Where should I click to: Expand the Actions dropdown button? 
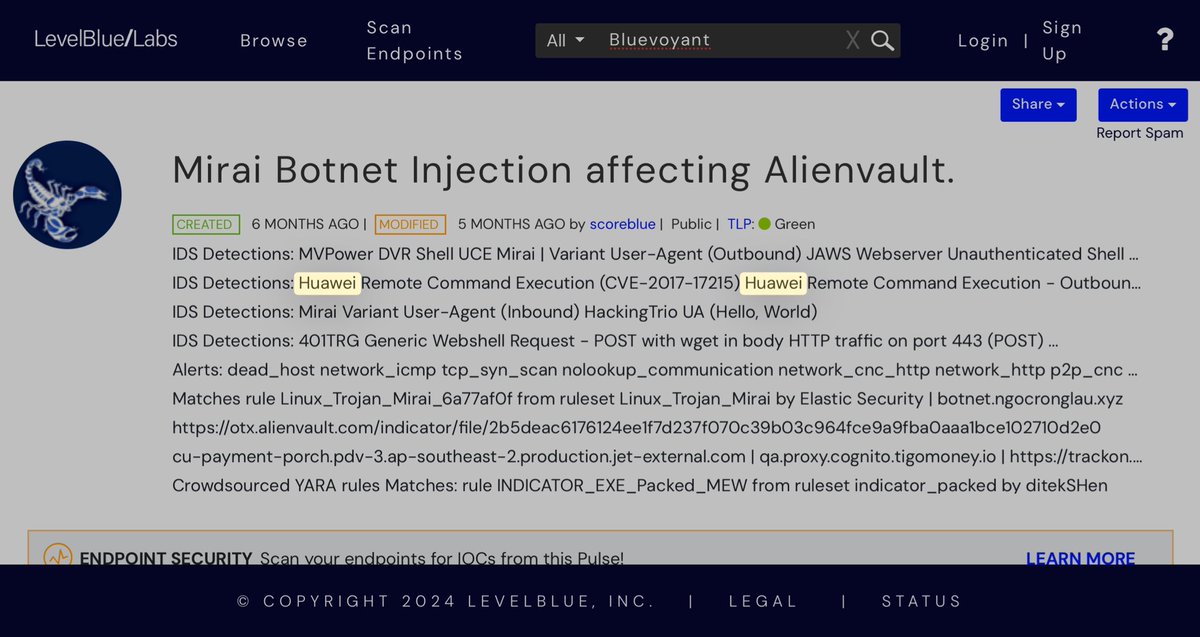coord(1142,104)
